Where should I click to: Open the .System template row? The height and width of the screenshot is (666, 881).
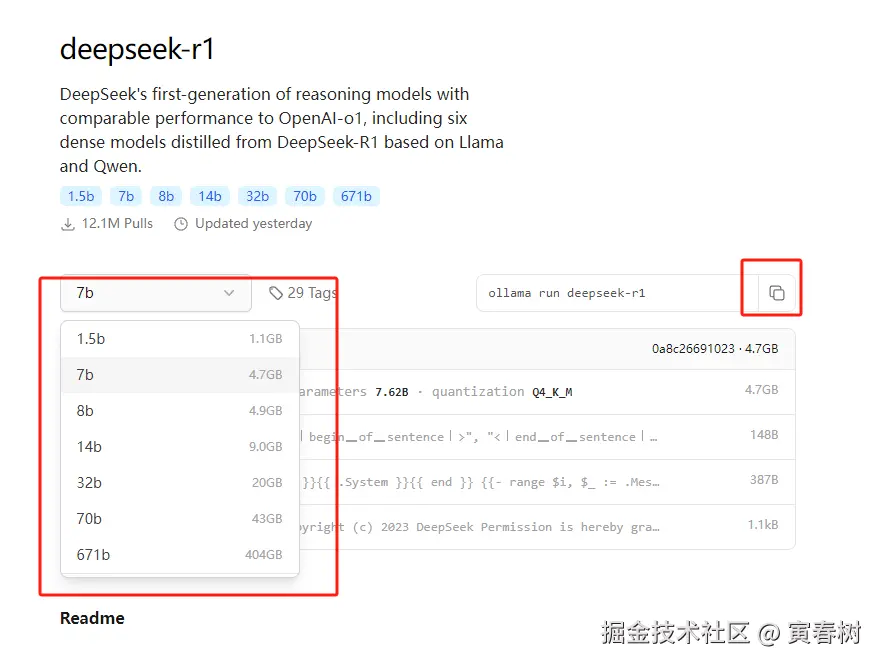point(547,482)
